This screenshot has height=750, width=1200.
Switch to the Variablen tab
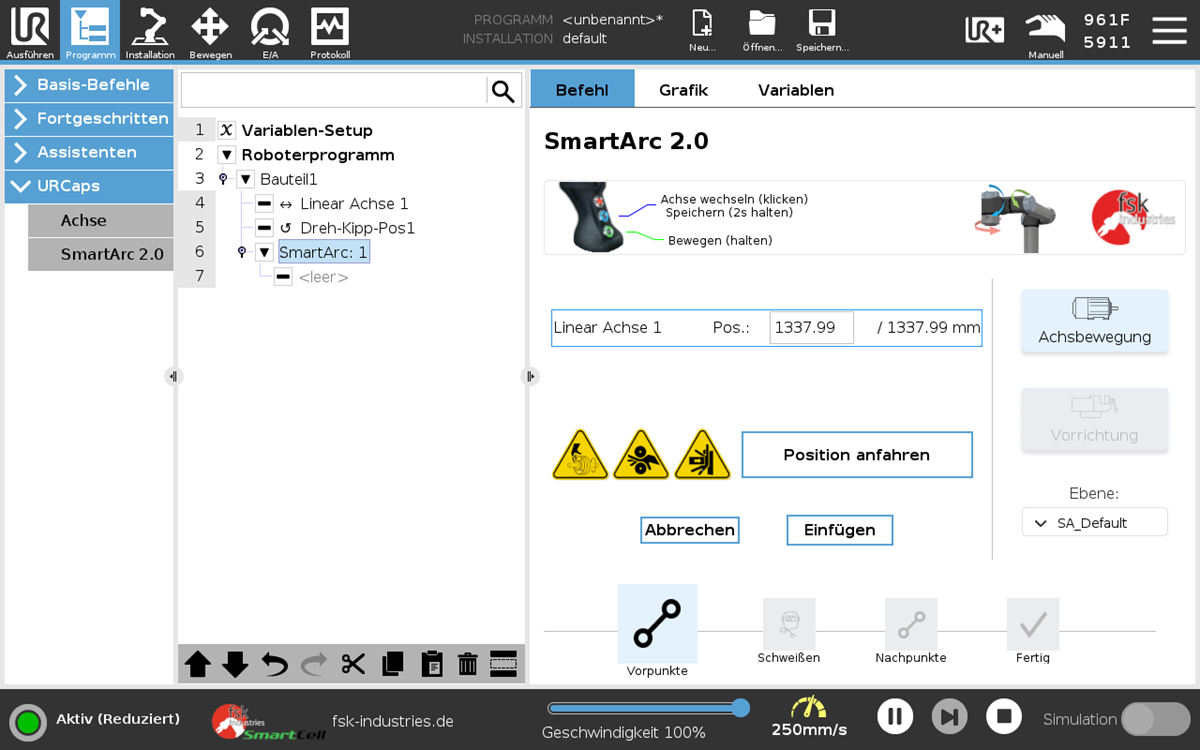[x=796, y=89]
